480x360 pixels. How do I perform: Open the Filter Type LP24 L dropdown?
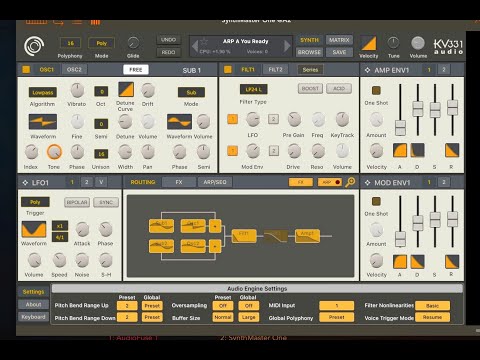[253, 89]
